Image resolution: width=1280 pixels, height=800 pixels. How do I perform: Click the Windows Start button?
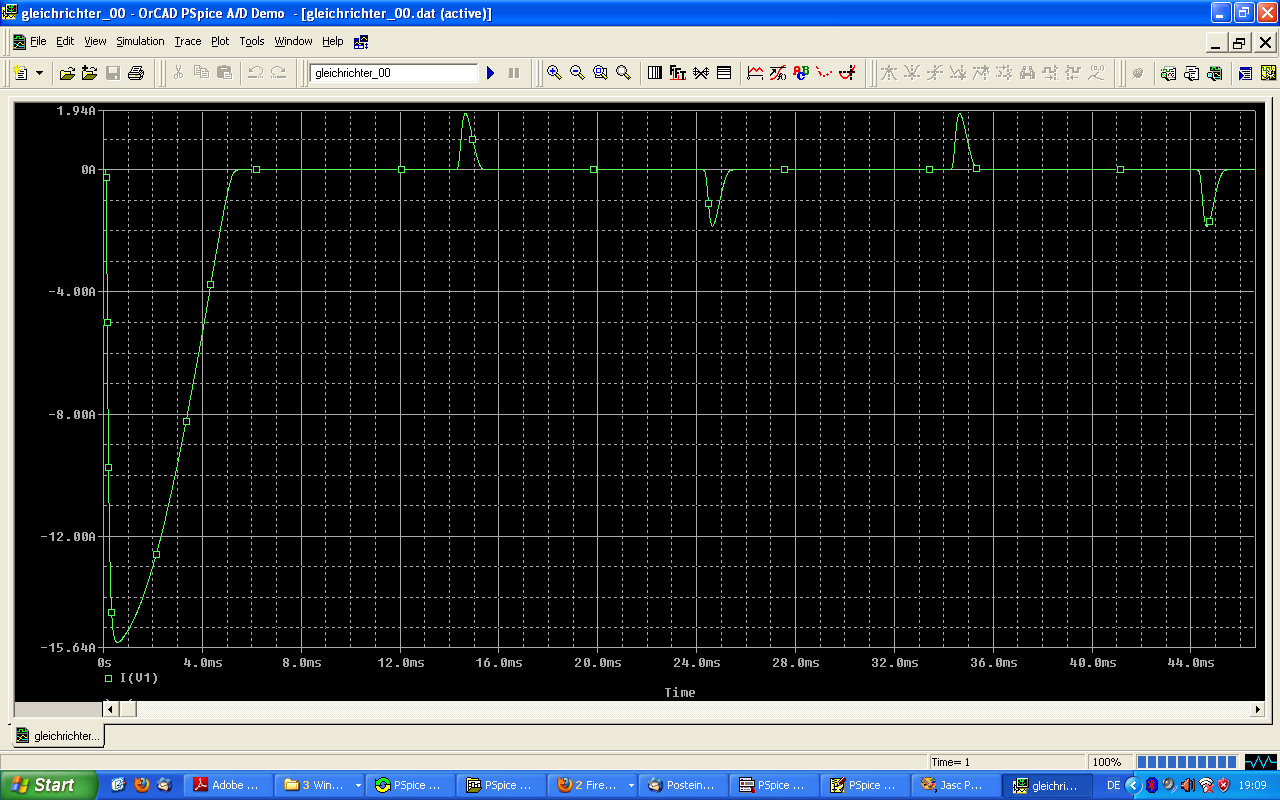(49, 785)
